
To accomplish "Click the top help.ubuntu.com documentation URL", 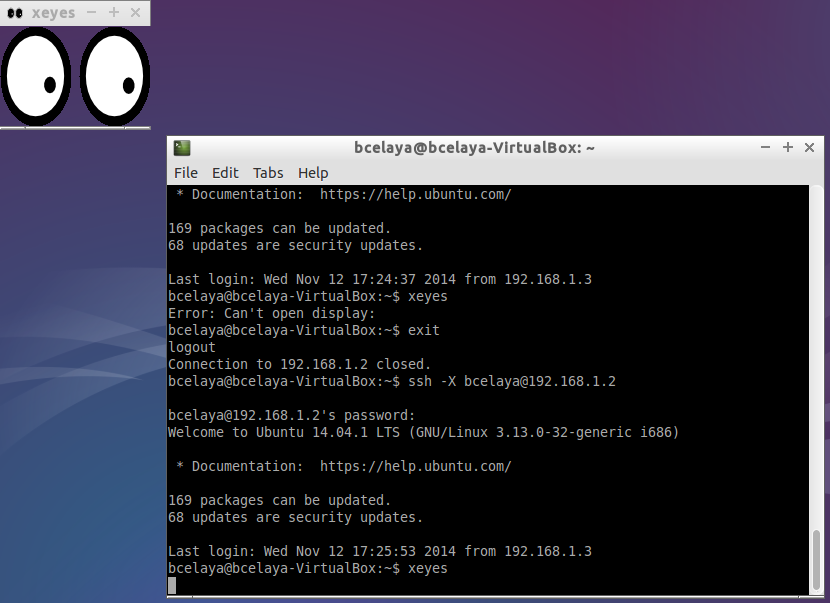I will point(416,194).
